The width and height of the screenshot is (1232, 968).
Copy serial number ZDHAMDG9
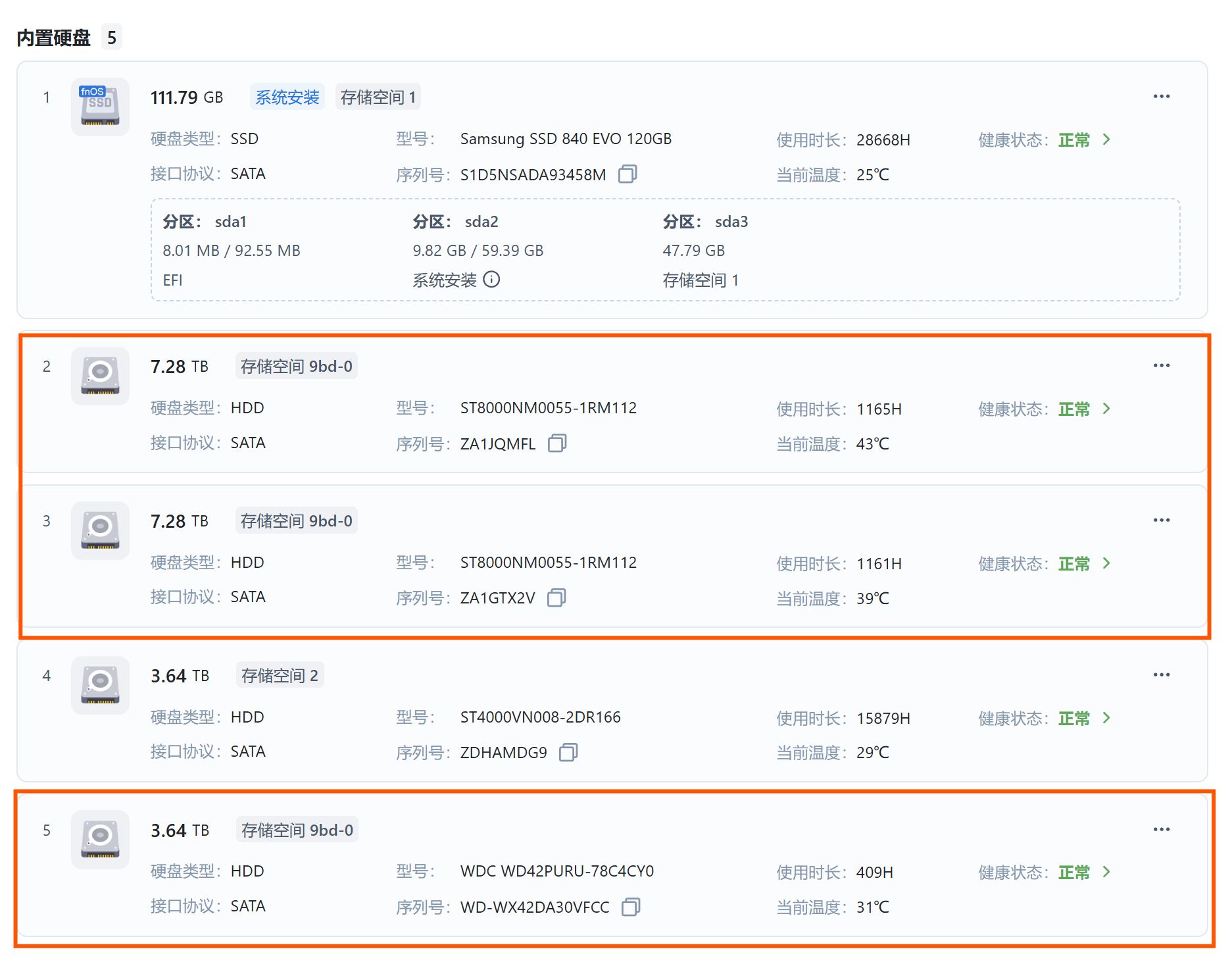568,752
